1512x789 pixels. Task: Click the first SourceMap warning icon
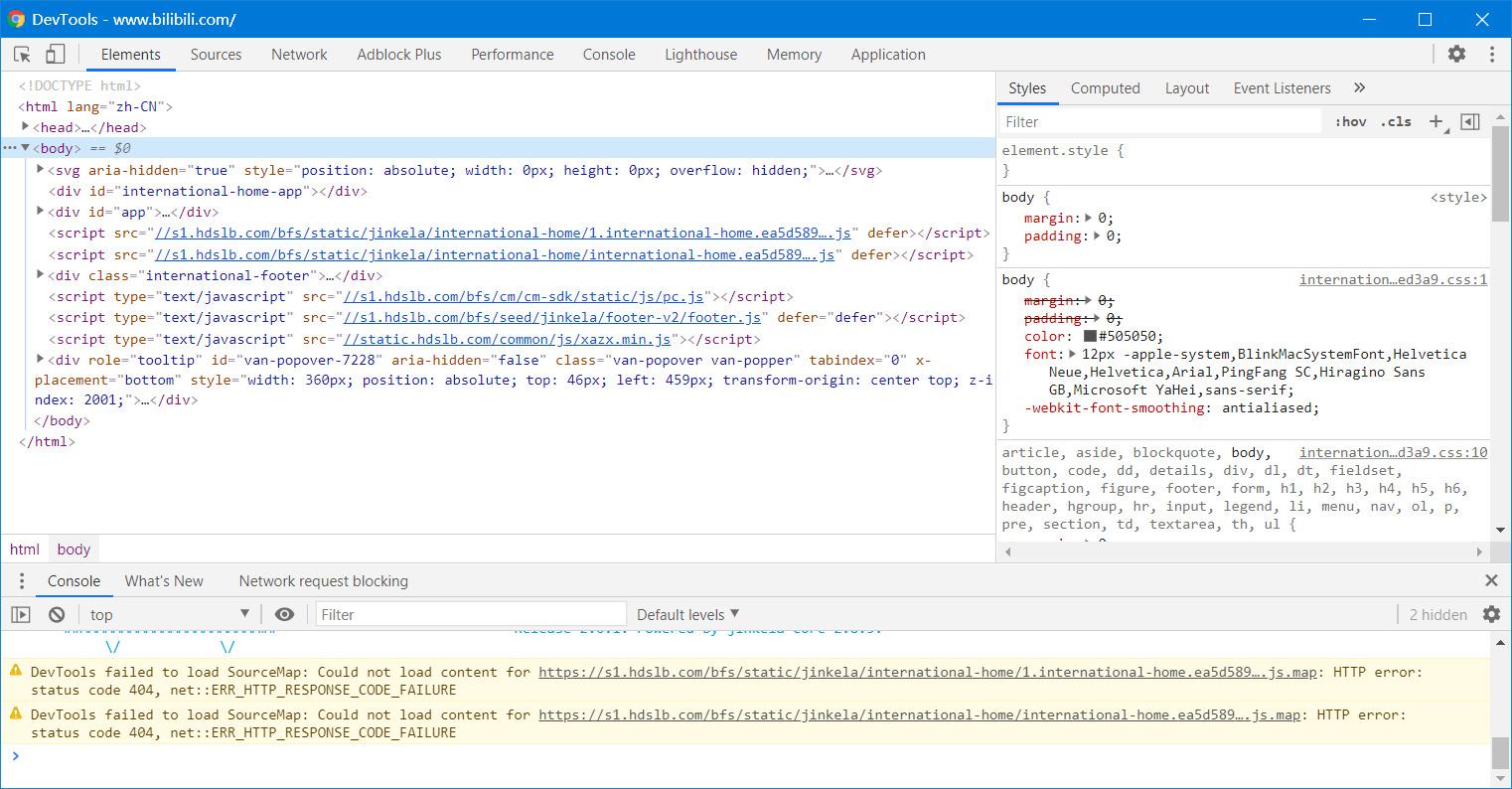[x=16, y=671]
